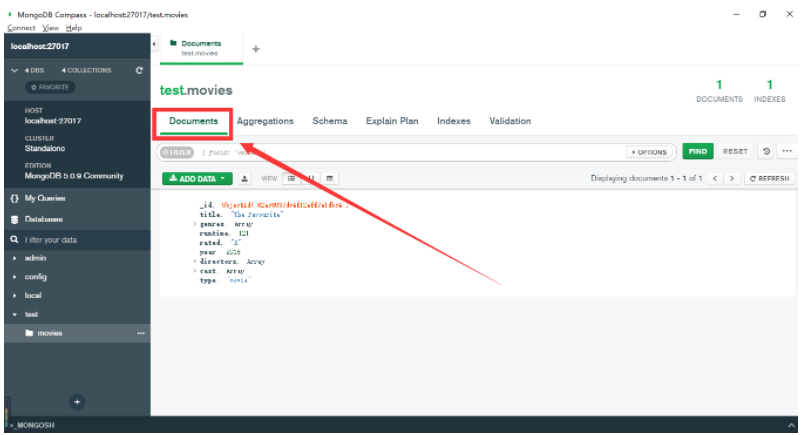This screenshot has height=435, width=803.
Task: Click localhost:27017 sidebar title
Action: click(40, 46)
